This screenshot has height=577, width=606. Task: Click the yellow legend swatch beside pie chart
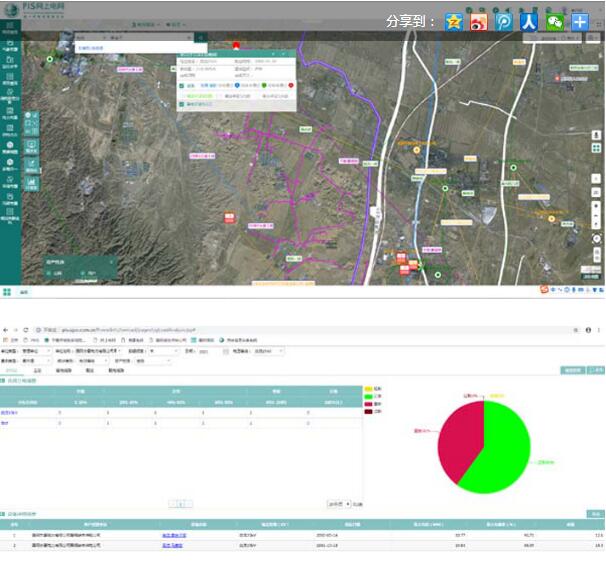[368, 388]
